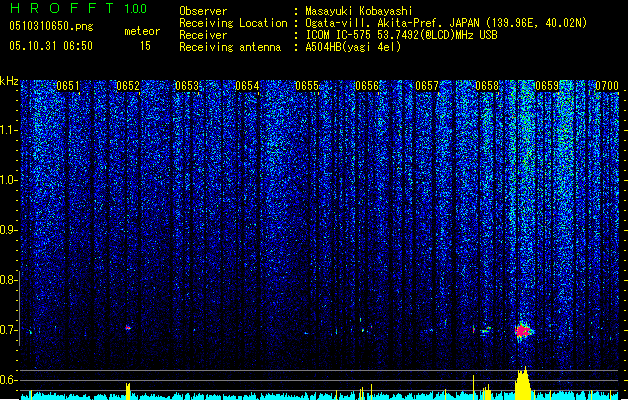This screenshot has width=629, height=400.
Task: Click the 0659 time marker
Action: 547,86
